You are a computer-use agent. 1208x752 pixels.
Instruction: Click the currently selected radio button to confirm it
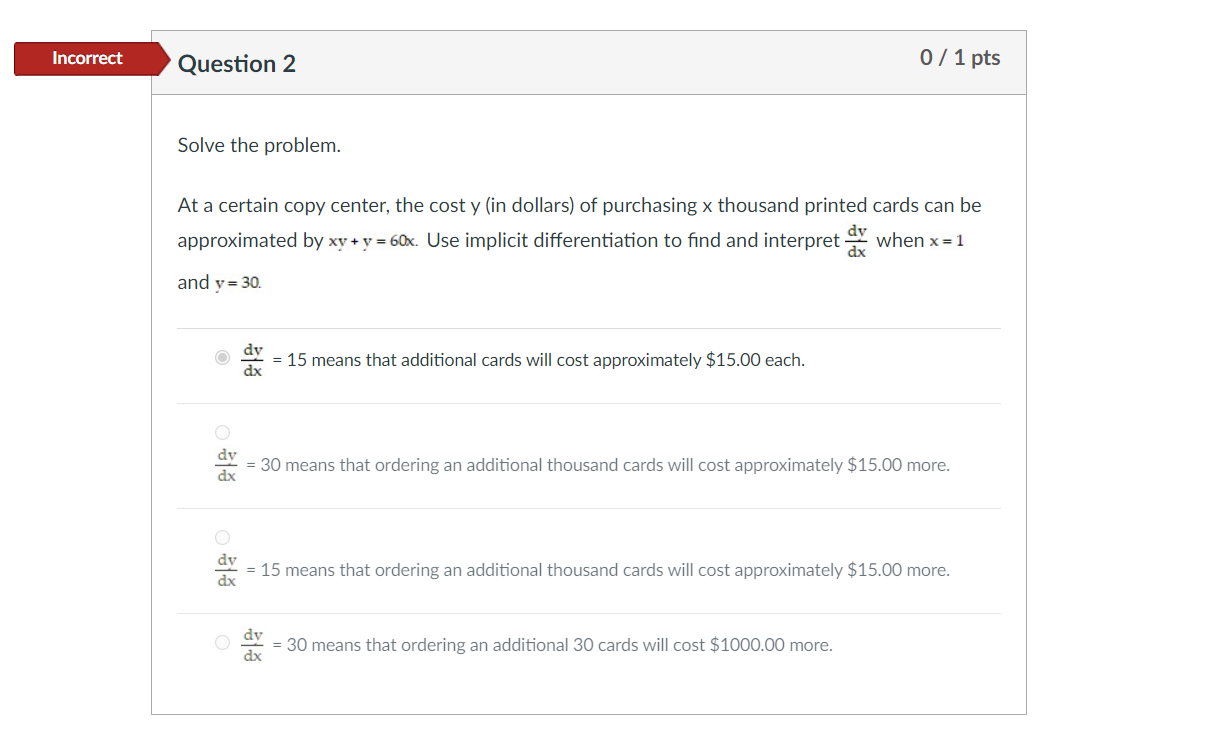coord(222,357)
